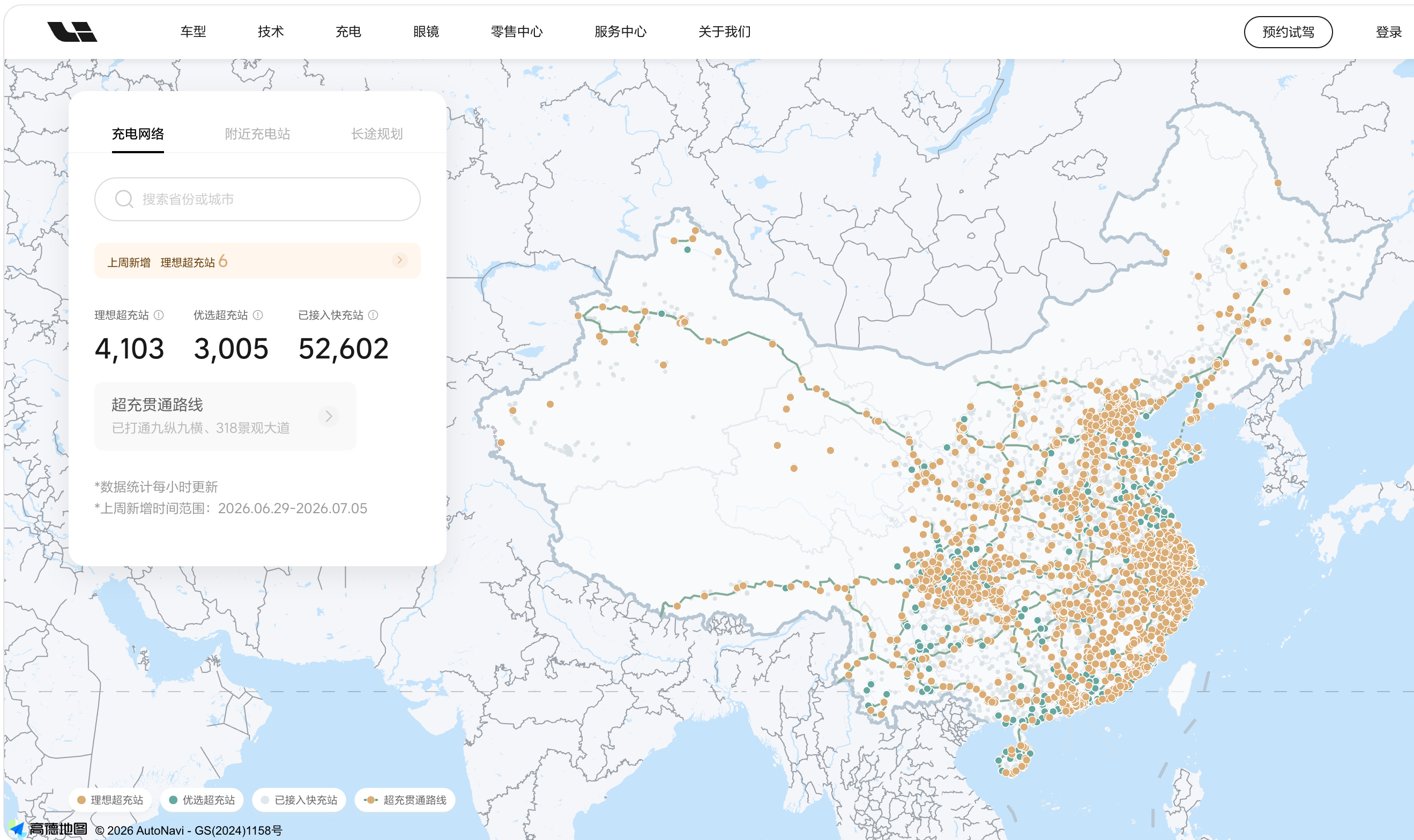This screenshot has width=1414, height=840.
Task: Click the 预约试驾 button
Action: click(x=1288, y=32)
